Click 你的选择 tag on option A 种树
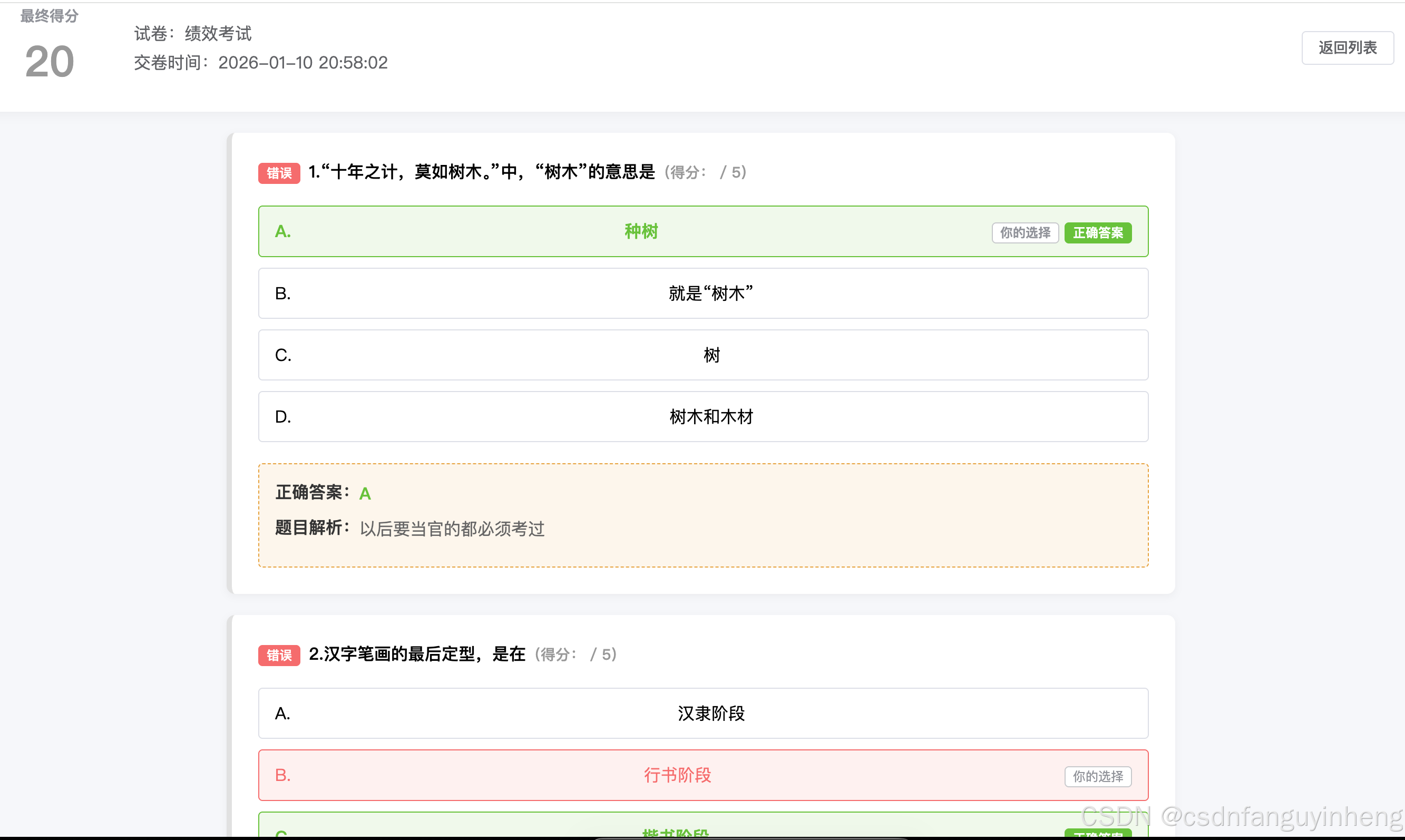The width and height of the screenshot is (1405, 840). click(1025, 232)
